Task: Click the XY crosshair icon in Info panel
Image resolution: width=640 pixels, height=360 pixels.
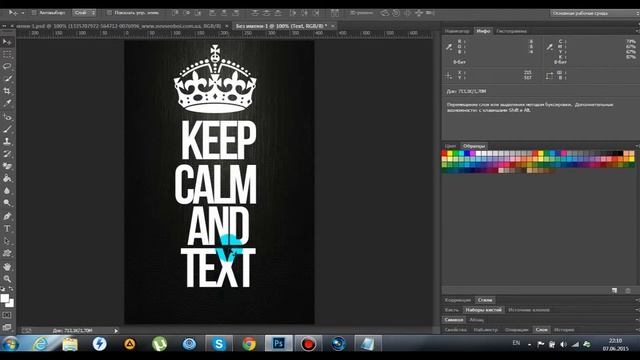Action: point(449,76)
